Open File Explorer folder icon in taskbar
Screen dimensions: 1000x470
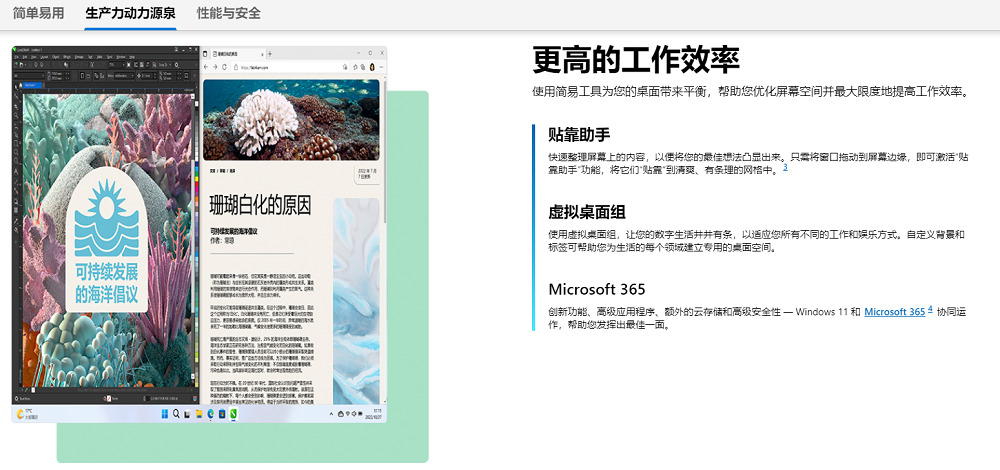tap(198, 413)
